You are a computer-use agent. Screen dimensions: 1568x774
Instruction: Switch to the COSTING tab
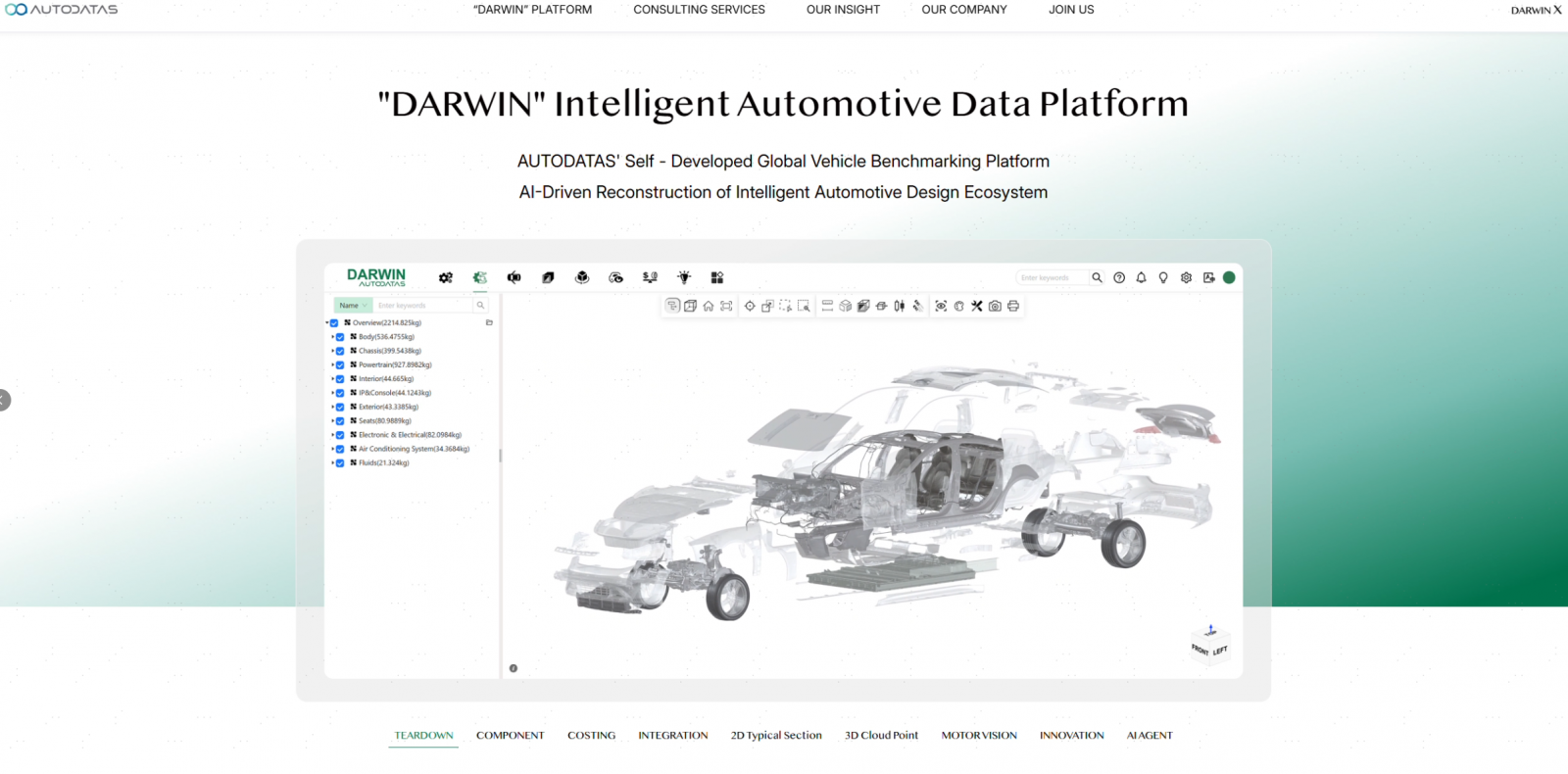pos(591,736)
